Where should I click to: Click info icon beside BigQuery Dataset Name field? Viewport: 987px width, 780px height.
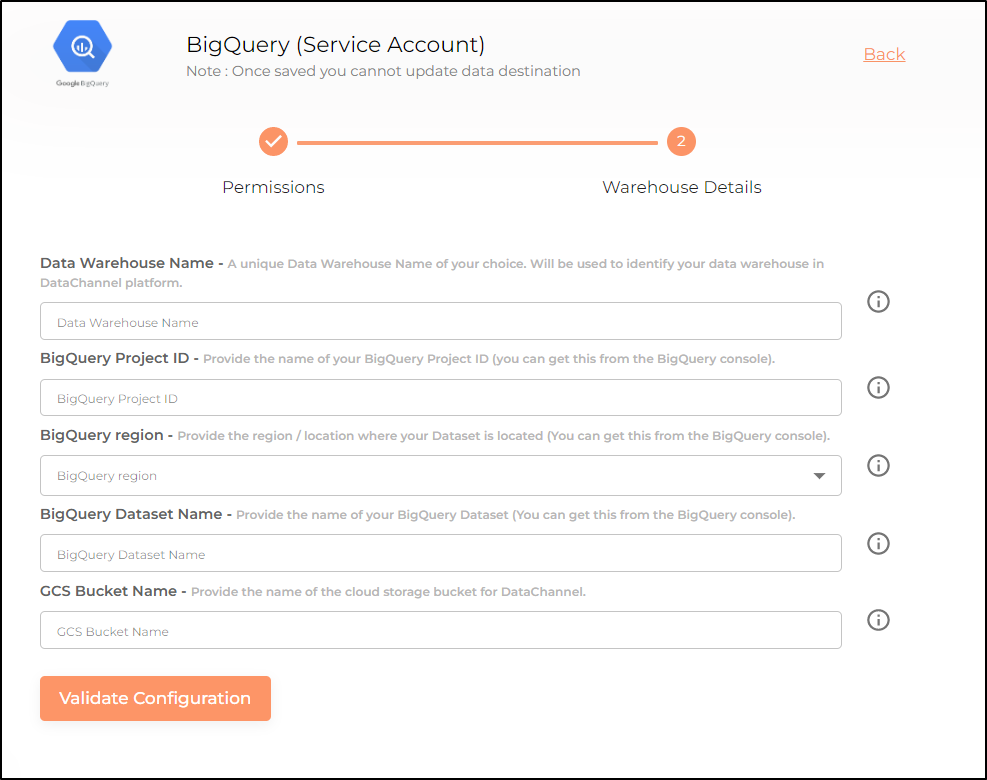878,543
